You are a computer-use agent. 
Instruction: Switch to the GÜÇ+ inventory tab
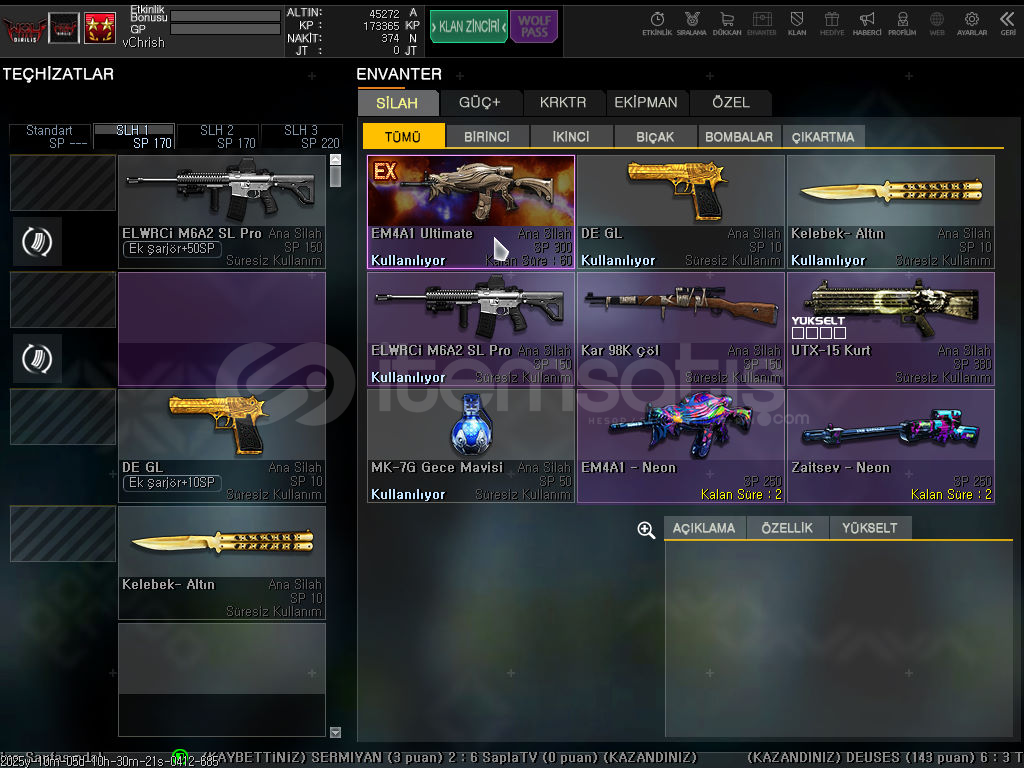(480, 103)
